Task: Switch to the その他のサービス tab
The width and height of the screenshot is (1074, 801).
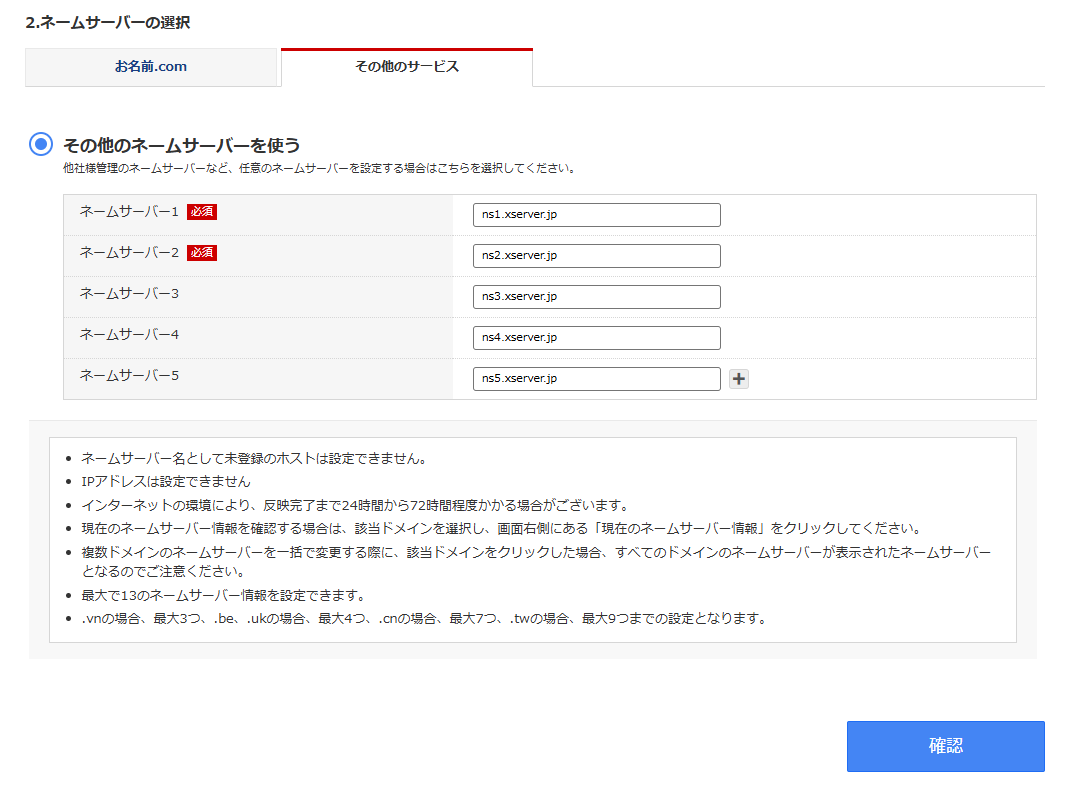Action: pos(407,67)
